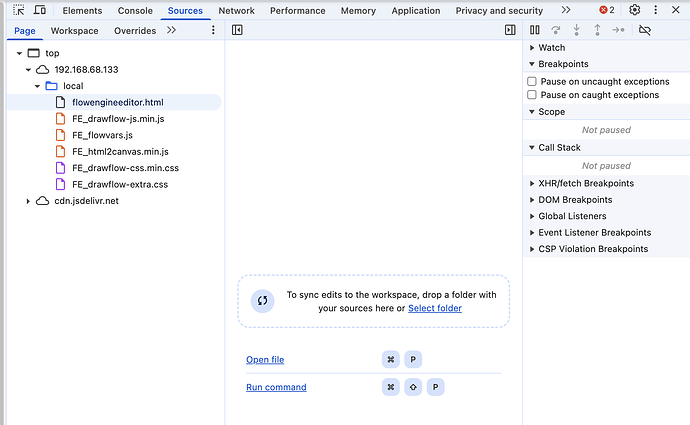Click the flowengineeditor.html document icon
Screen dimensions: 690x425
coord(60,103)
